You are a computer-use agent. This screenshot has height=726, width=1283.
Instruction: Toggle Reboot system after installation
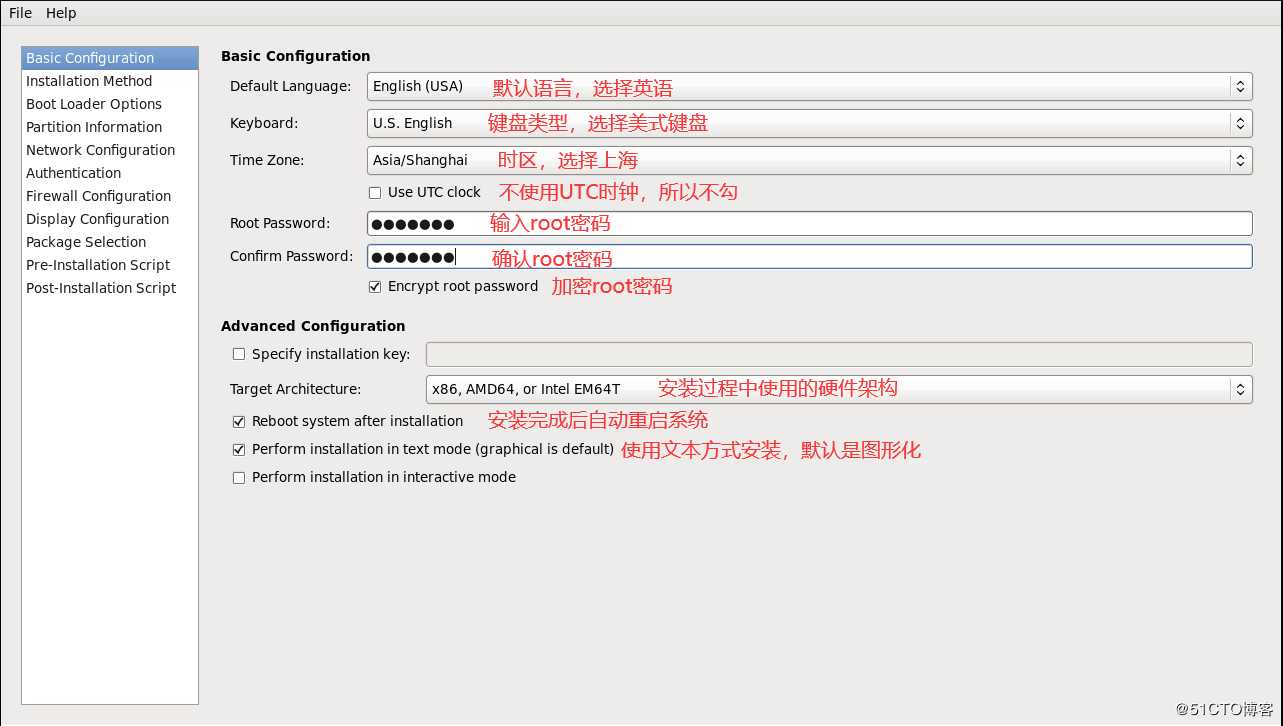239,422
